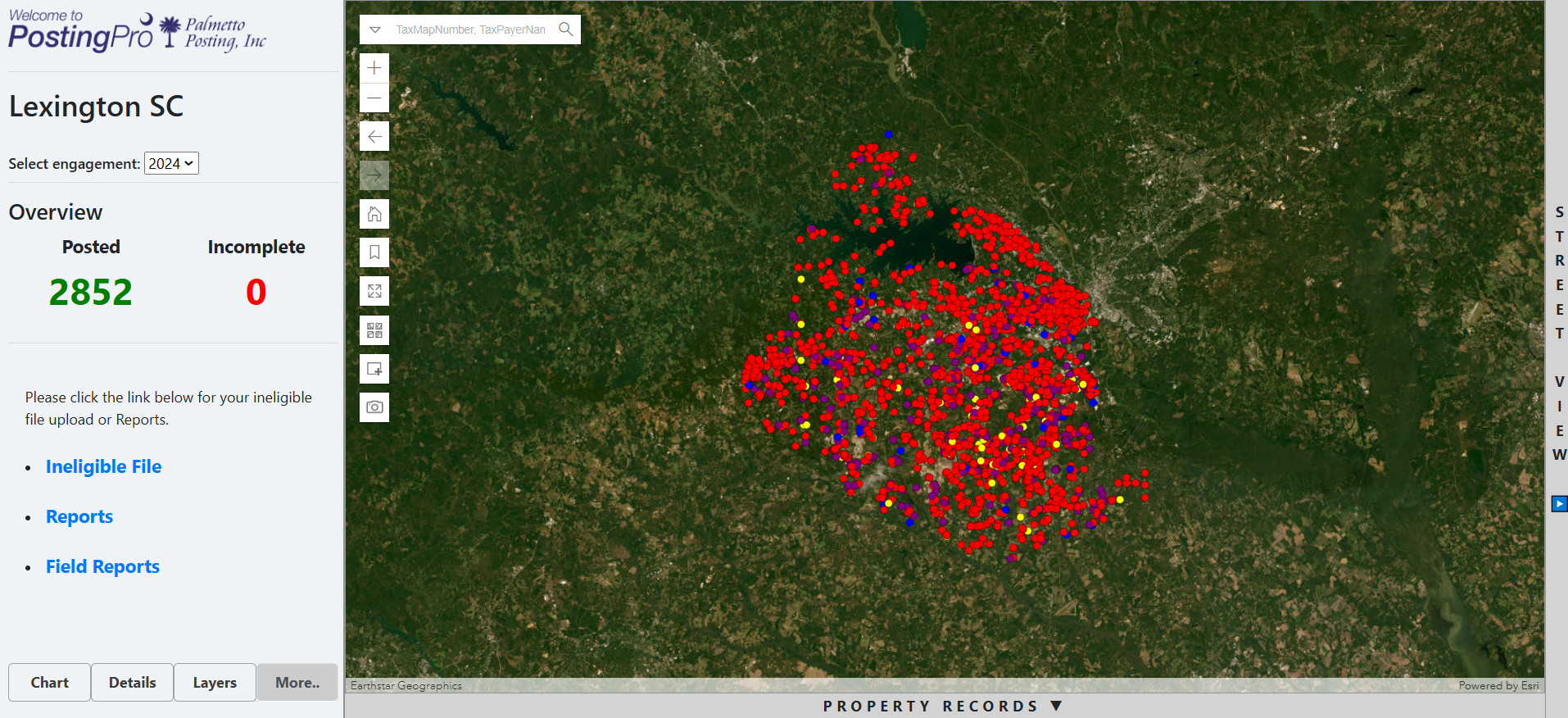Click the Posted count 2852
Image resolution: width=1568 pixels, height=718 pixels.
(91, 292)
